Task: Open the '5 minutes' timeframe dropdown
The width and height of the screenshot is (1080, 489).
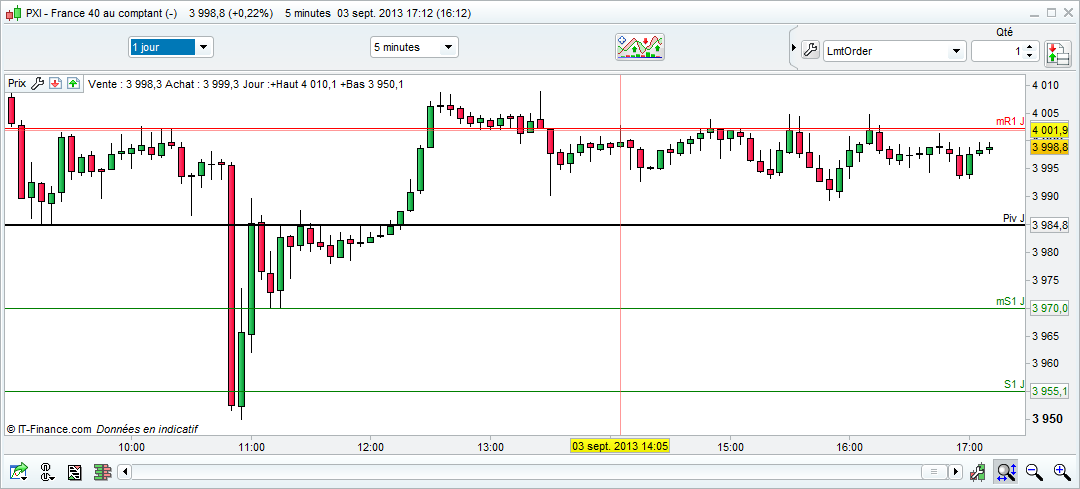Action: click(x=414, y=47)
